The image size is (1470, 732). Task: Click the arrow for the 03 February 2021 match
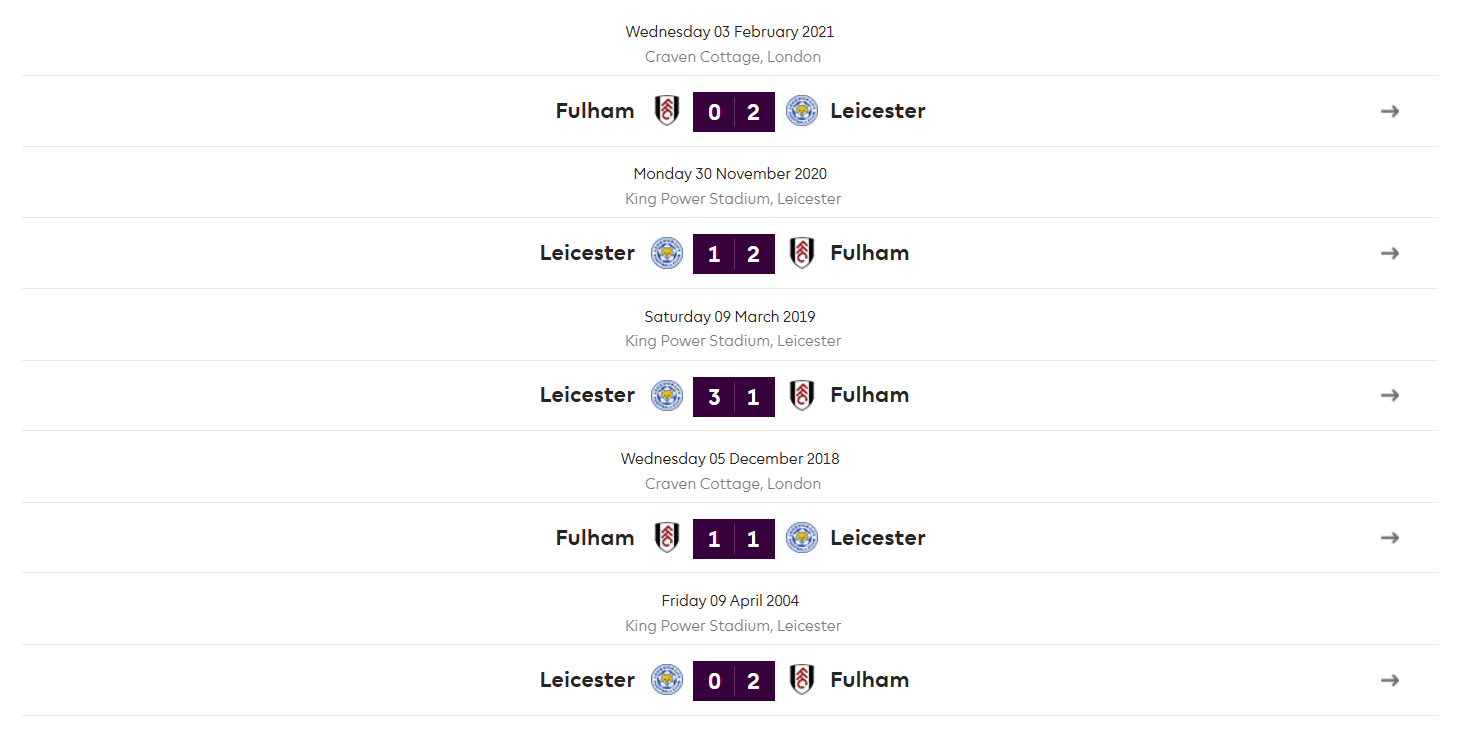[1389, 111]
